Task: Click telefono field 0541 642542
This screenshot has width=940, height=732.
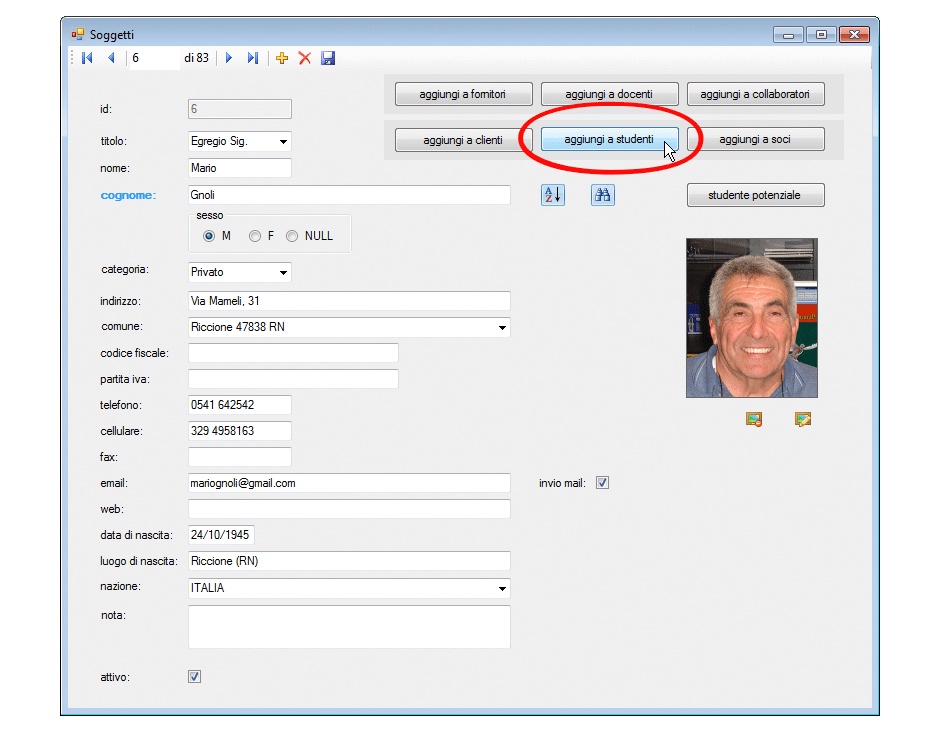Action: click(x=240, y=405)
